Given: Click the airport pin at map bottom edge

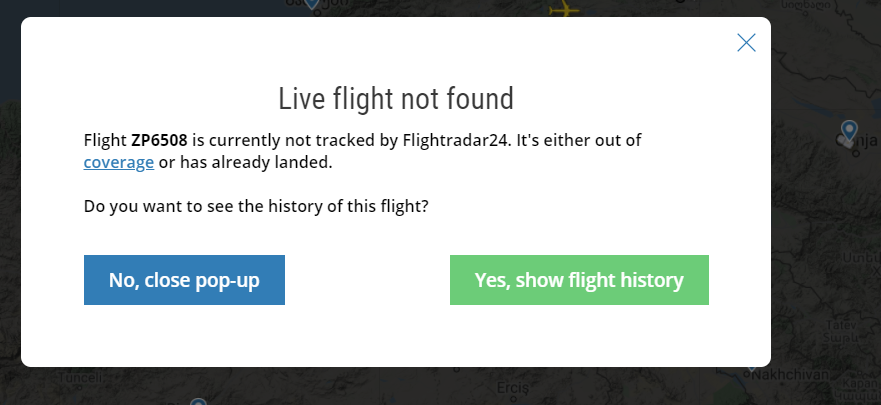Looking at the screenshot, I should [198, 402].
